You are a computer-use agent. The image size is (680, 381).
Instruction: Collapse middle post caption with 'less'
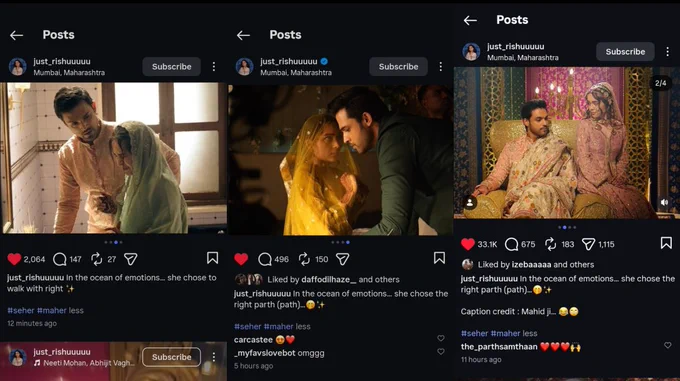tap(303, 326)
